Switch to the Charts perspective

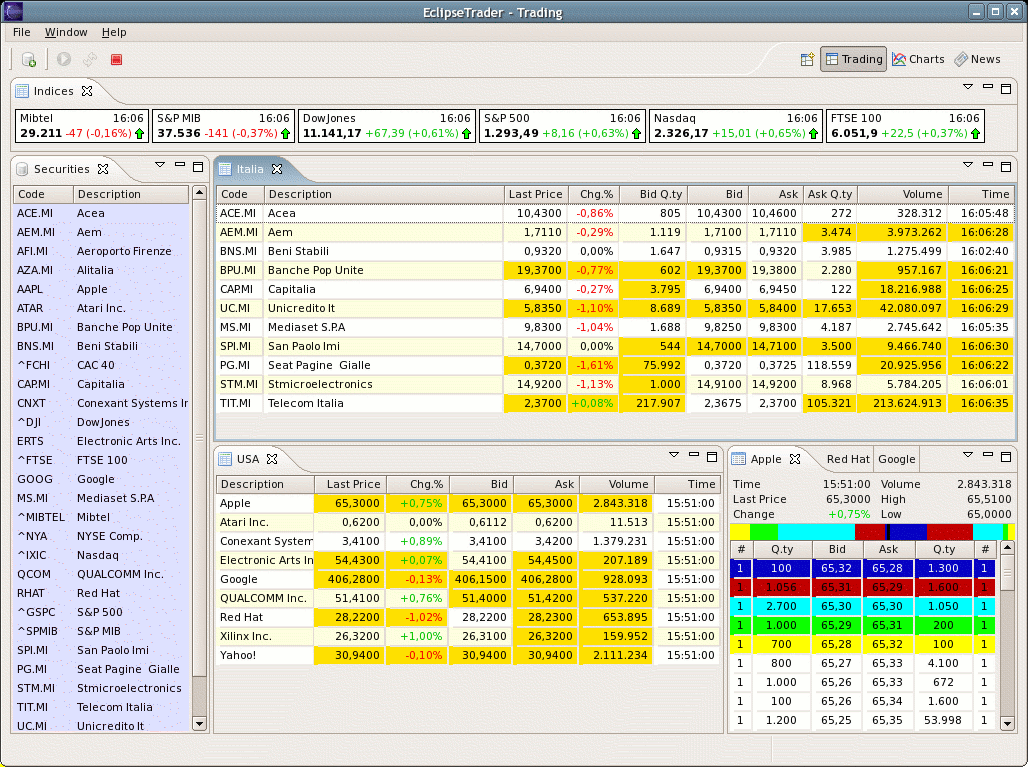[918, 60]
